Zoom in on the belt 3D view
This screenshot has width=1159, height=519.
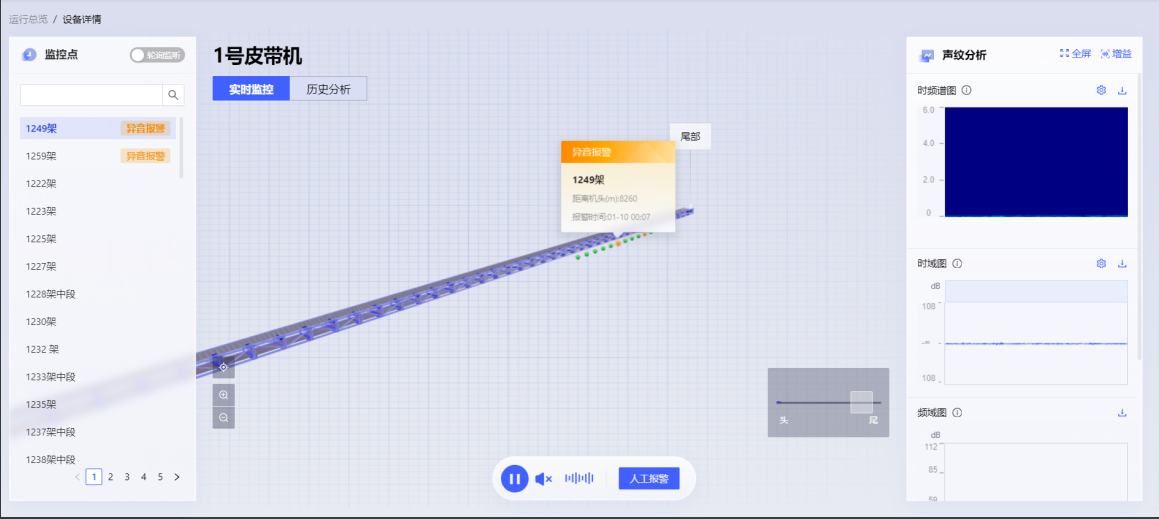pos(223,395)
